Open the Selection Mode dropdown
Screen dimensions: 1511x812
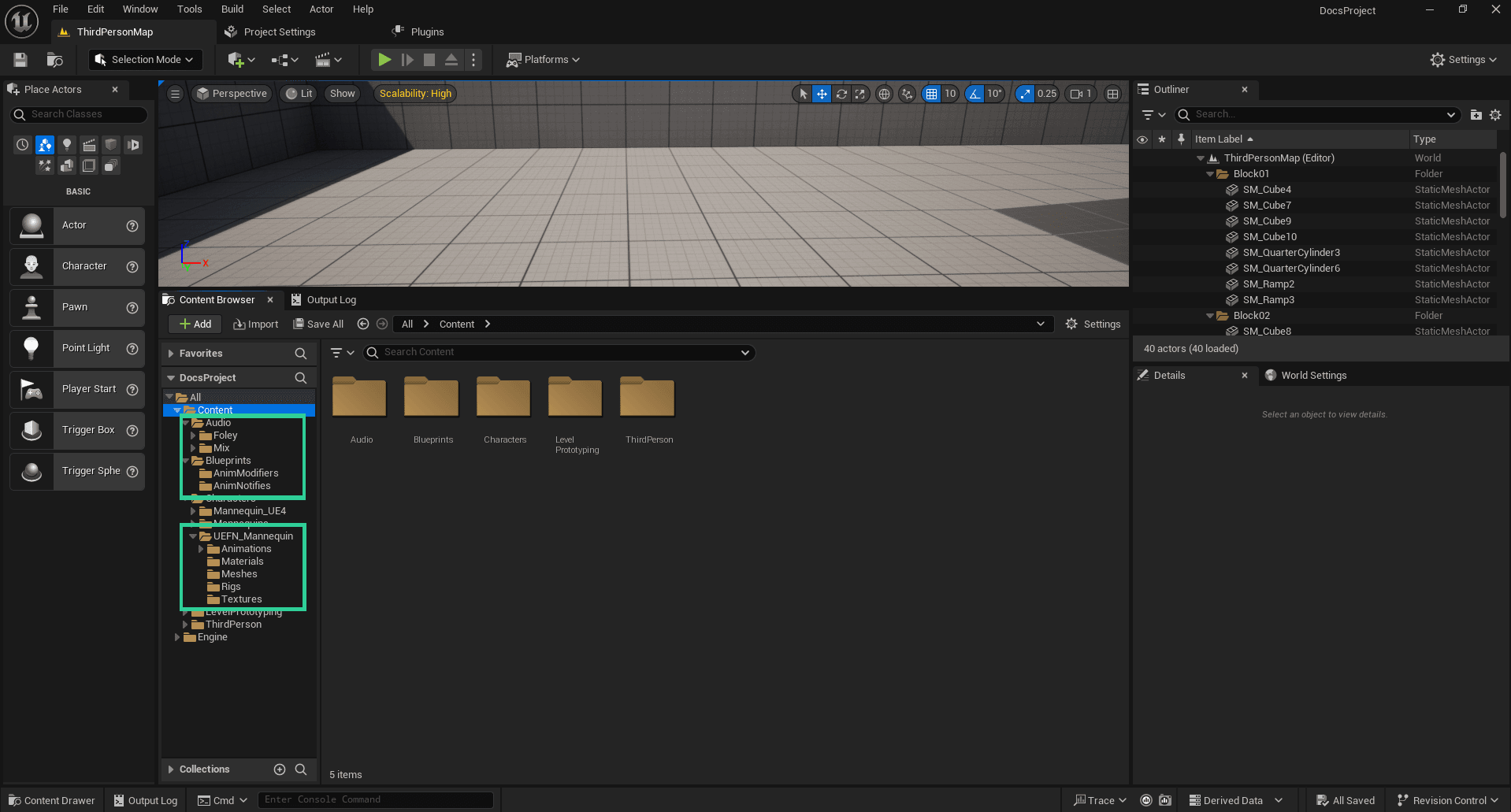point(145,60)
